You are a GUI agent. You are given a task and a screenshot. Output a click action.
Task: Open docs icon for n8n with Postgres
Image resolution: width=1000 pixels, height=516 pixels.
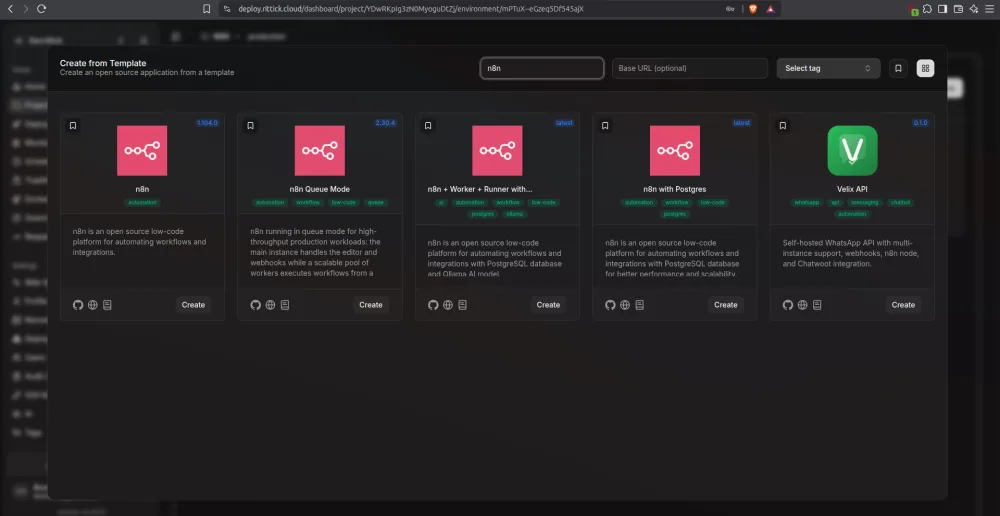pyautogui.click(x=640, y=305)
